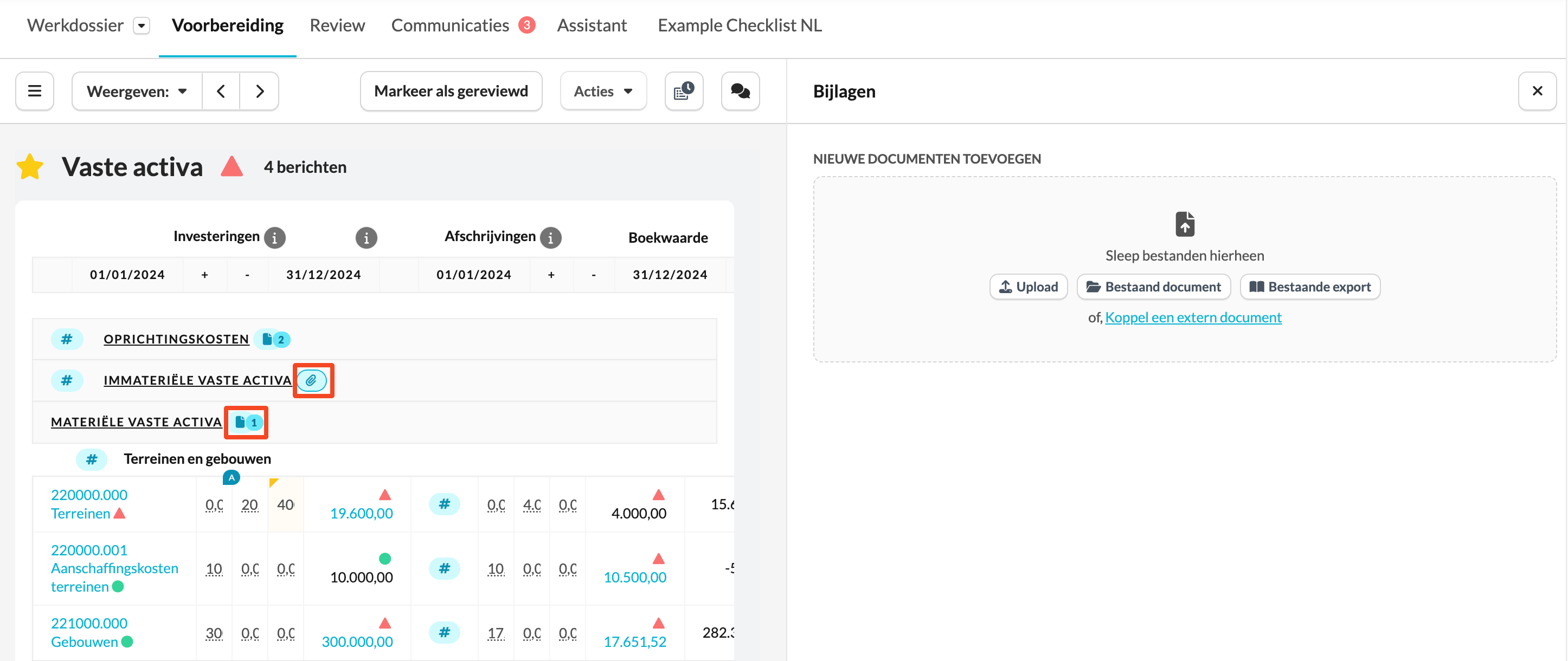Switch to the Review tab

pyautogui.click(x=337, y=25)
